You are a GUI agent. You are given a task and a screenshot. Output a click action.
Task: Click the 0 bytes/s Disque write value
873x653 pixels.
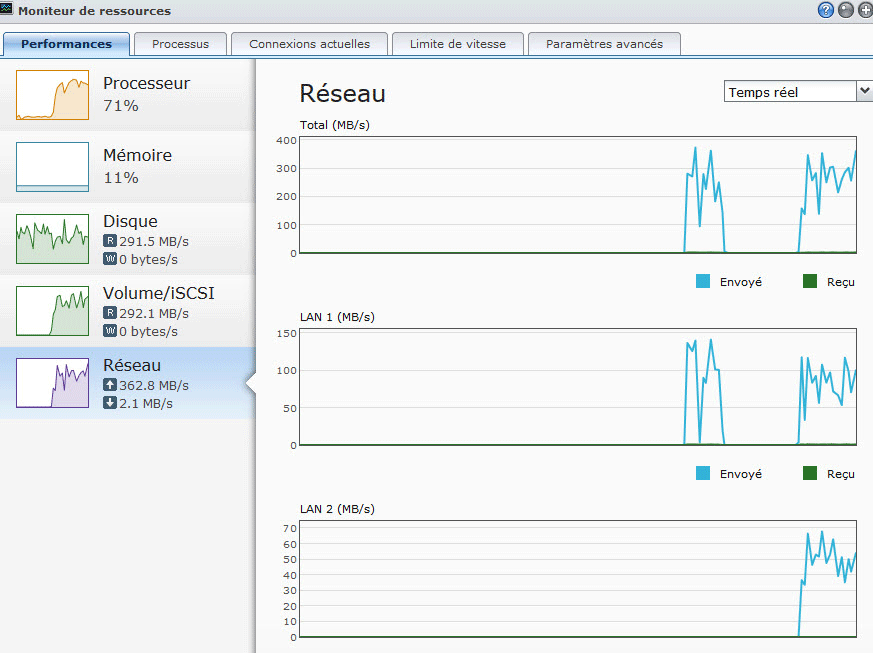tap(149, 259)
